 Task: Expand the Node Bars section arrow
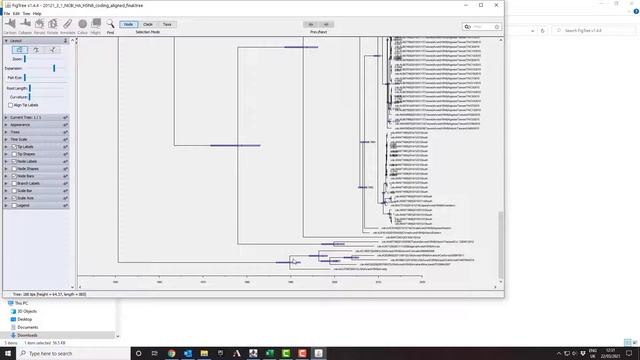point(6,176)
